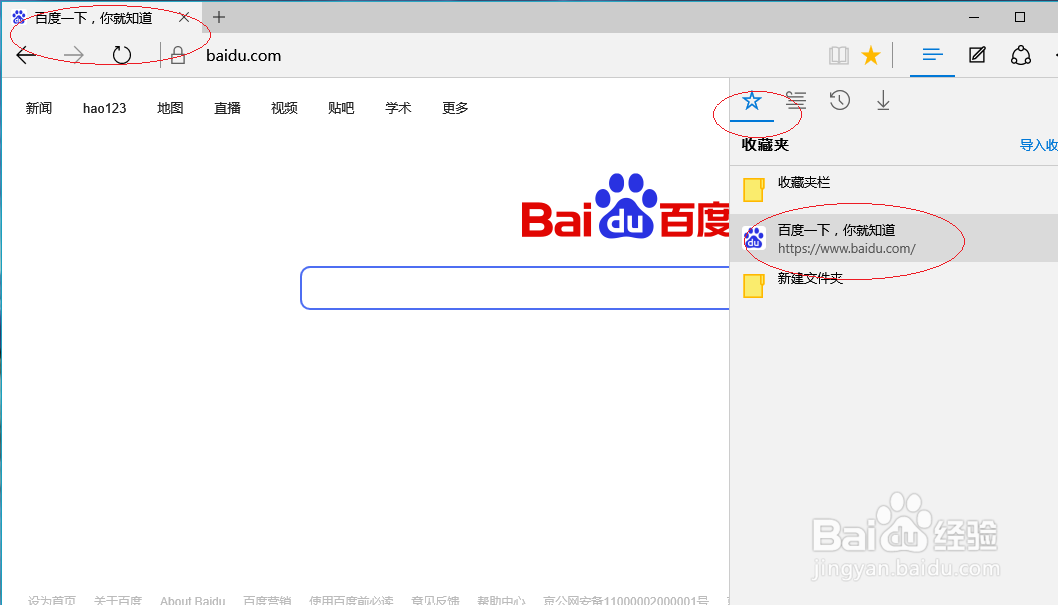Go back with the back arrow
Image resolution: width=1058 pixels, height=605 pixels.
[x=26, y=55]
